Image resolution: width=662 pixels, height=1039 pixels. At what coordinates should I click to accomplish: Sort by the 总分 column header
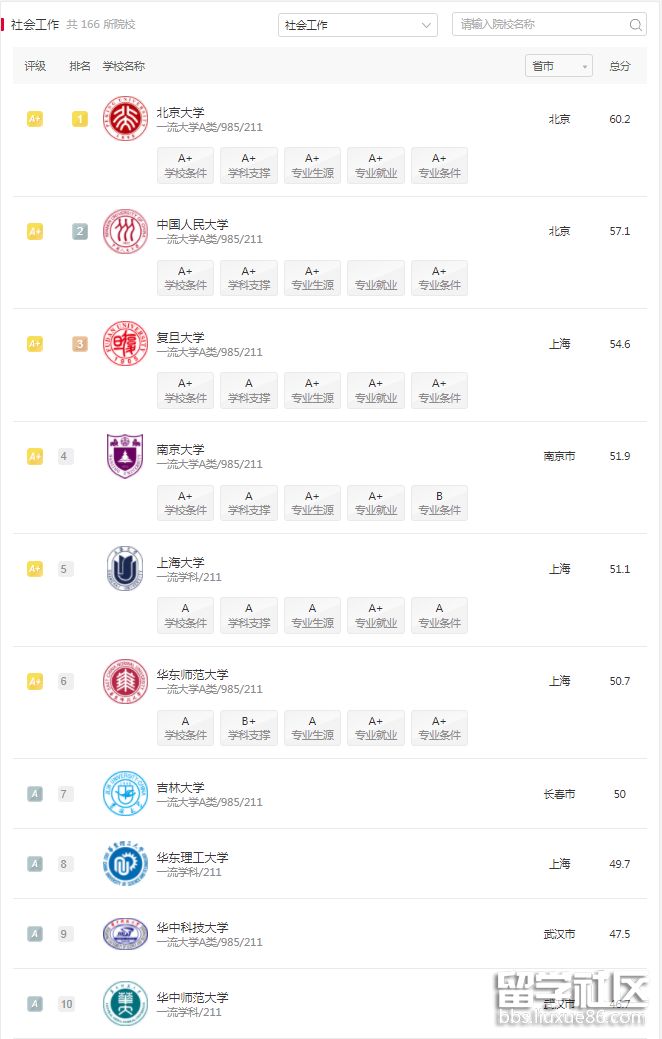click(620, 66)
